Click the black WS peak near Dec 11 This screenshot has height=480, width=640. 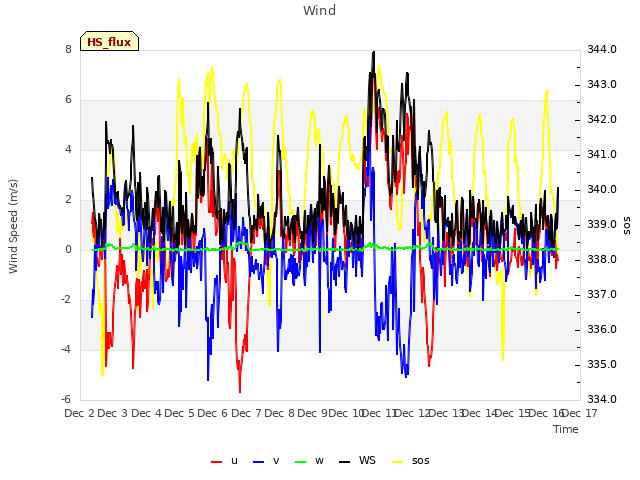(x=373, y=53)
